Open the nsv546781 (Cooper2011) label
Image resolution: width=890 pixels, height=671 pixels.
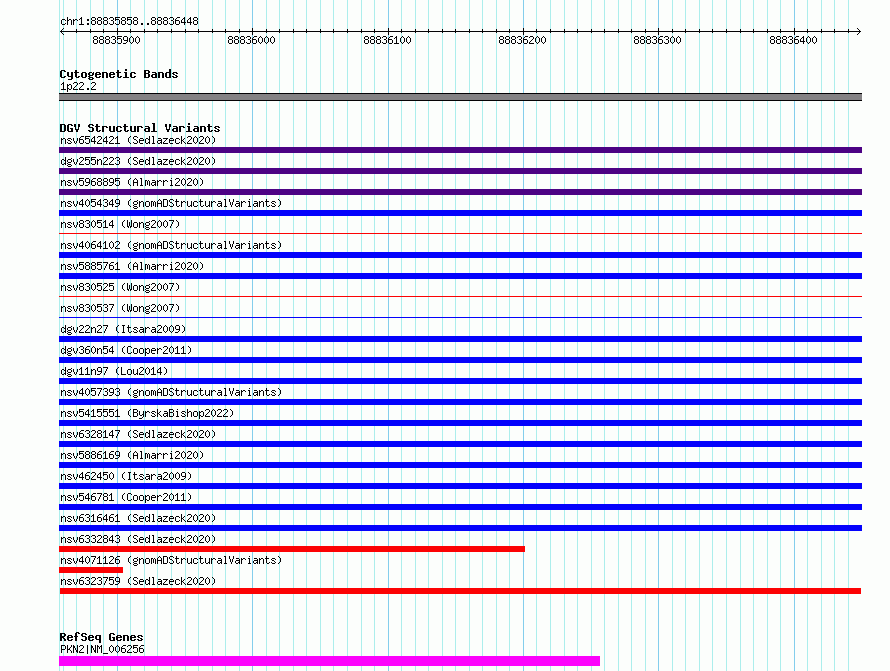coord(126,497)
